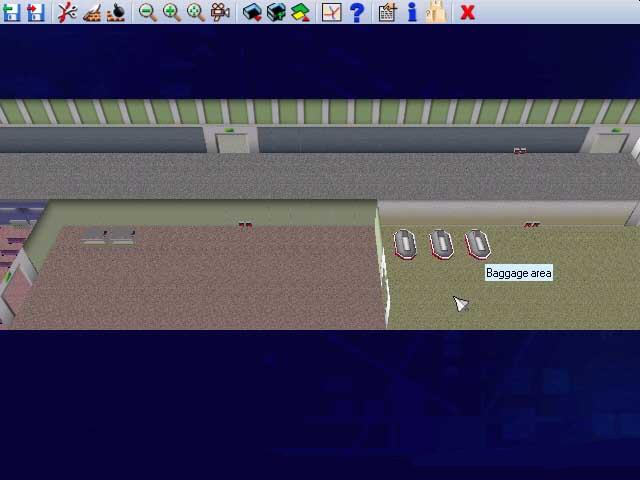Click the first save disk icon
The width and height of the screenshot is (640, 480).
coord(11,12)
